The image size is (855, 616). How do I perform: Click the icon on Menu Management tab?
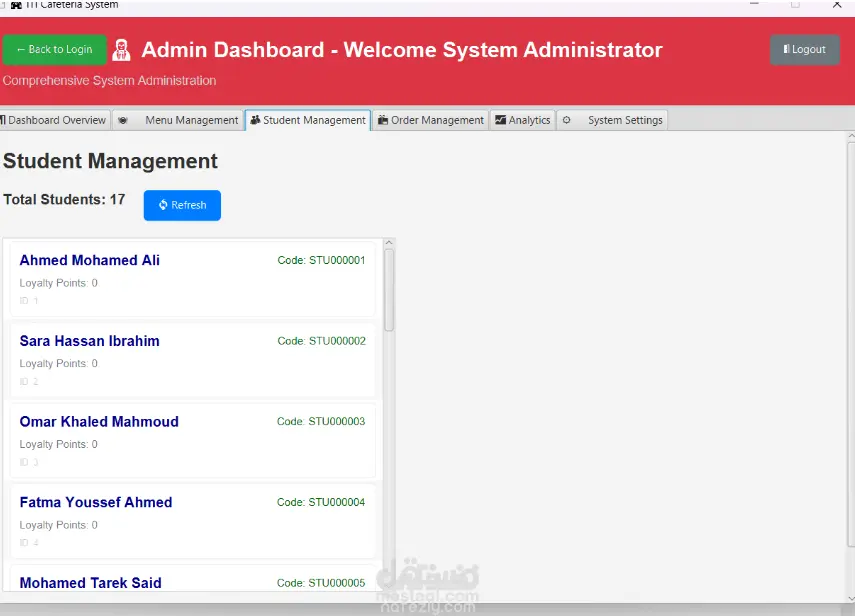(x=123, y=120)
